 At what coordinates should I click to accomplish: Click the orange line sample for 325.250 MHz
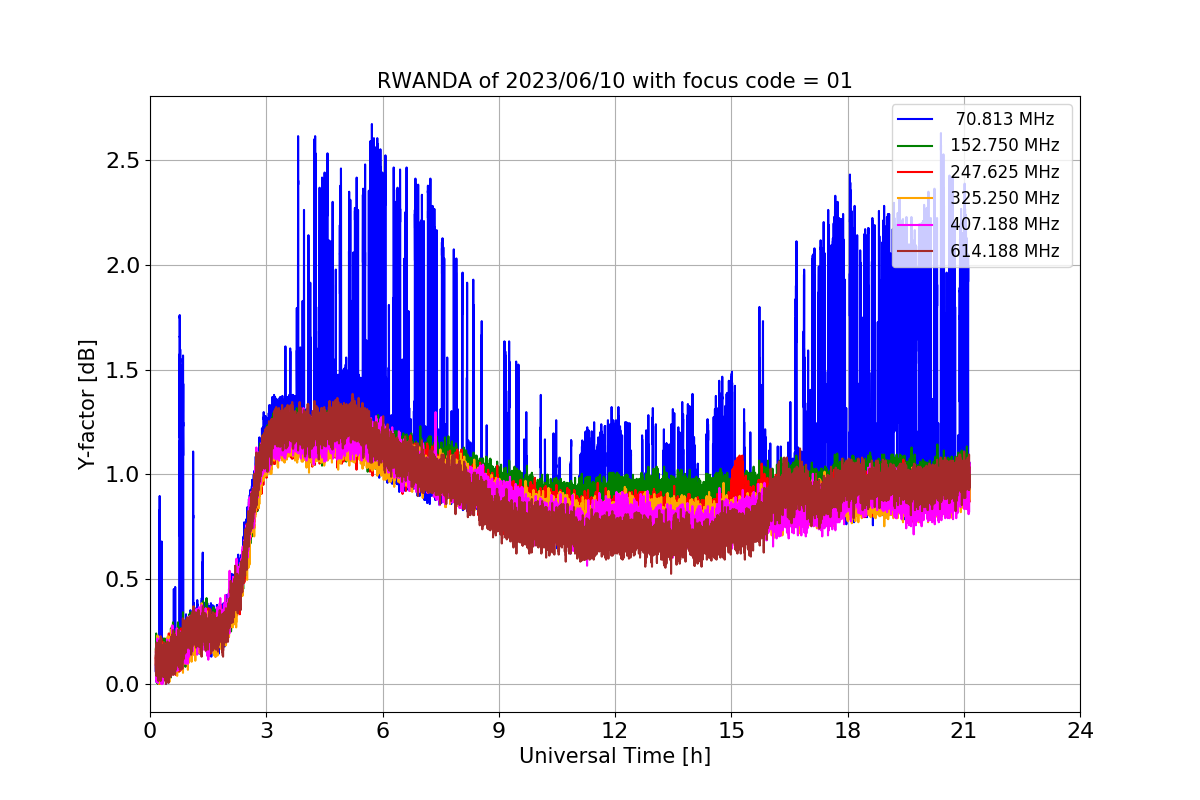[x=916, y=198]
